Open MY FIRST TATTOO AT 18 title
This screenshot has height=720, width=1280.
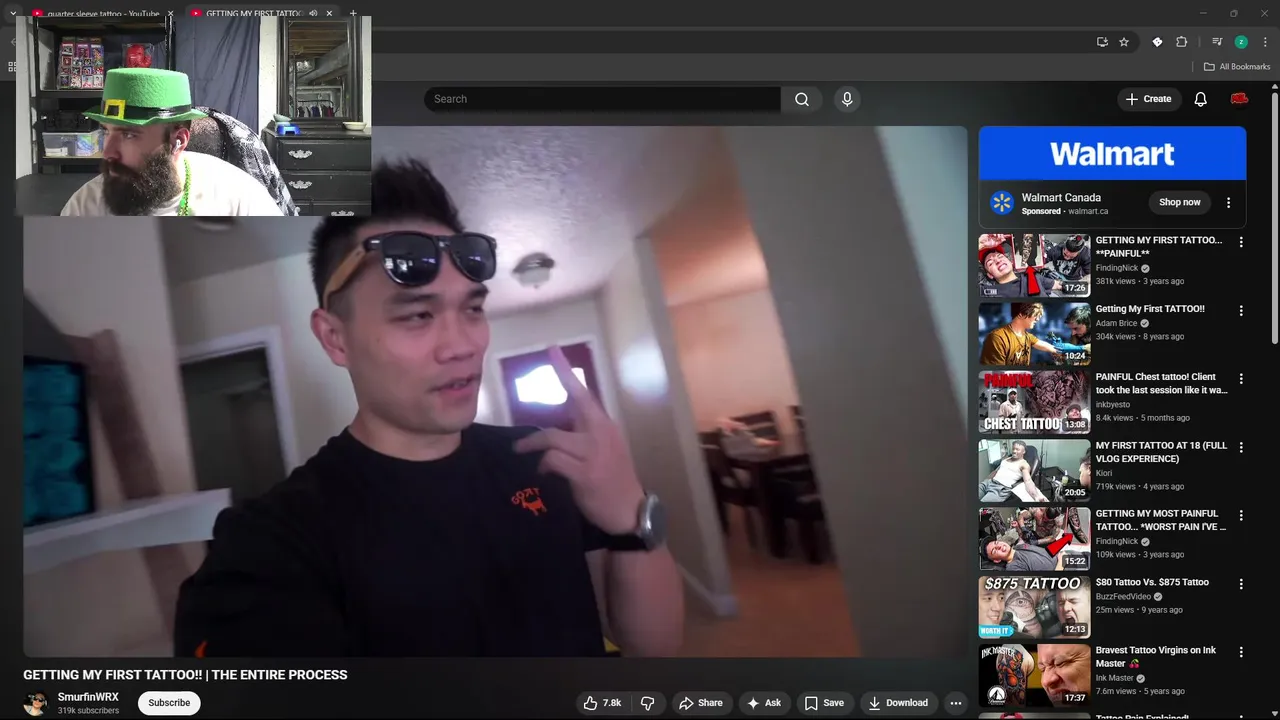(x=1161, y=452)
